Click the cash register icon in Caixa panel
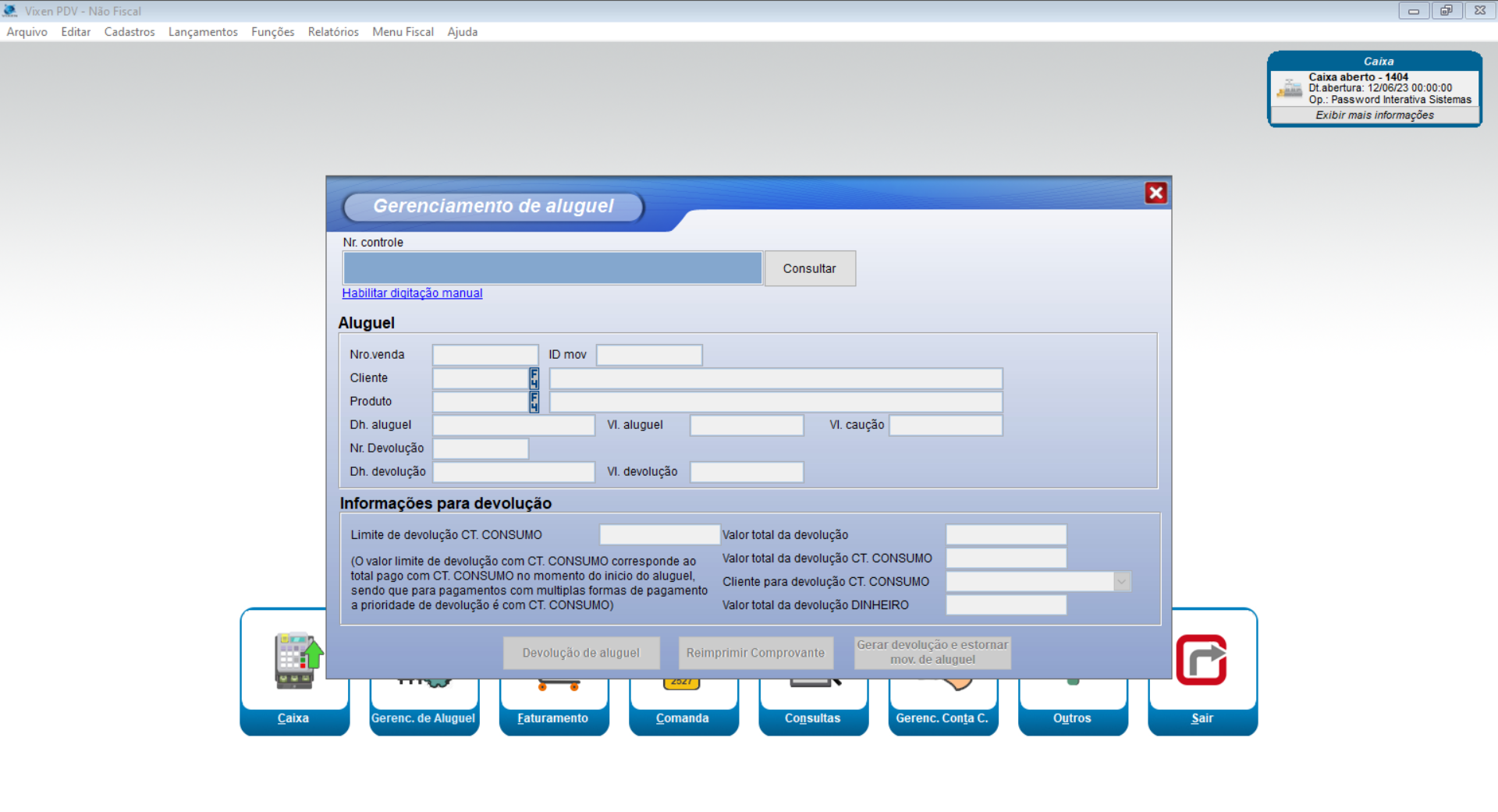Screen dimensions: 1498x812 pyautogui.click(x=1289, y=89)
